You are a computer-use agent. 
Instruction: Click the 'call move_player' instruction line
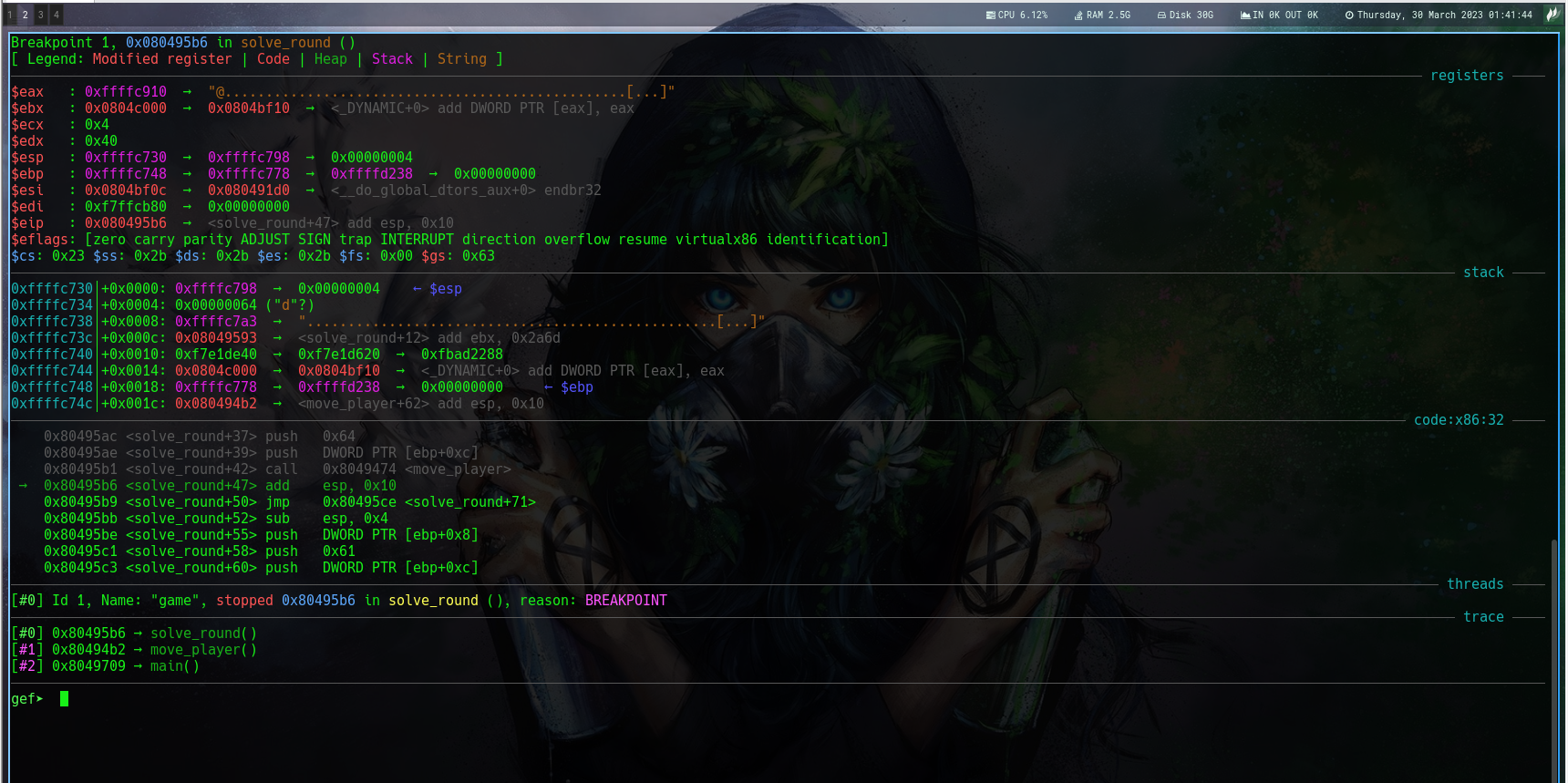click(277, 469)
